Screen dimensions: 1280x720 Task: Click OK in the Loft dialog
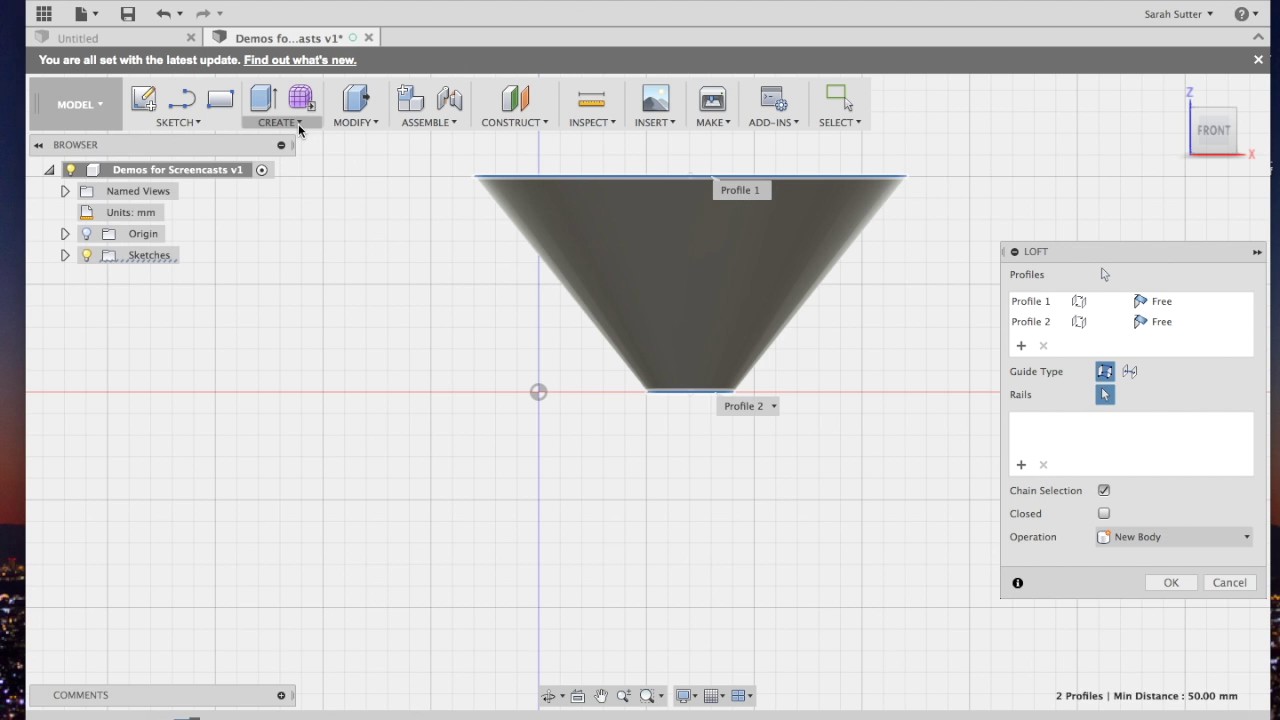[x=1171, y=583]
